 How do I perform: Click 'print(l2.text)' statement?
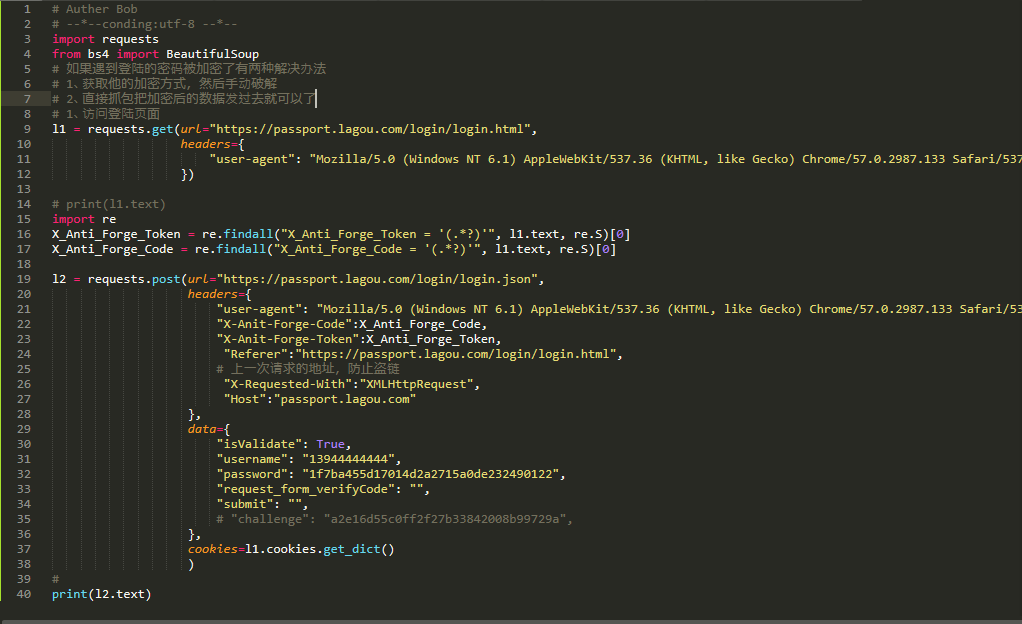pos(102,594)
